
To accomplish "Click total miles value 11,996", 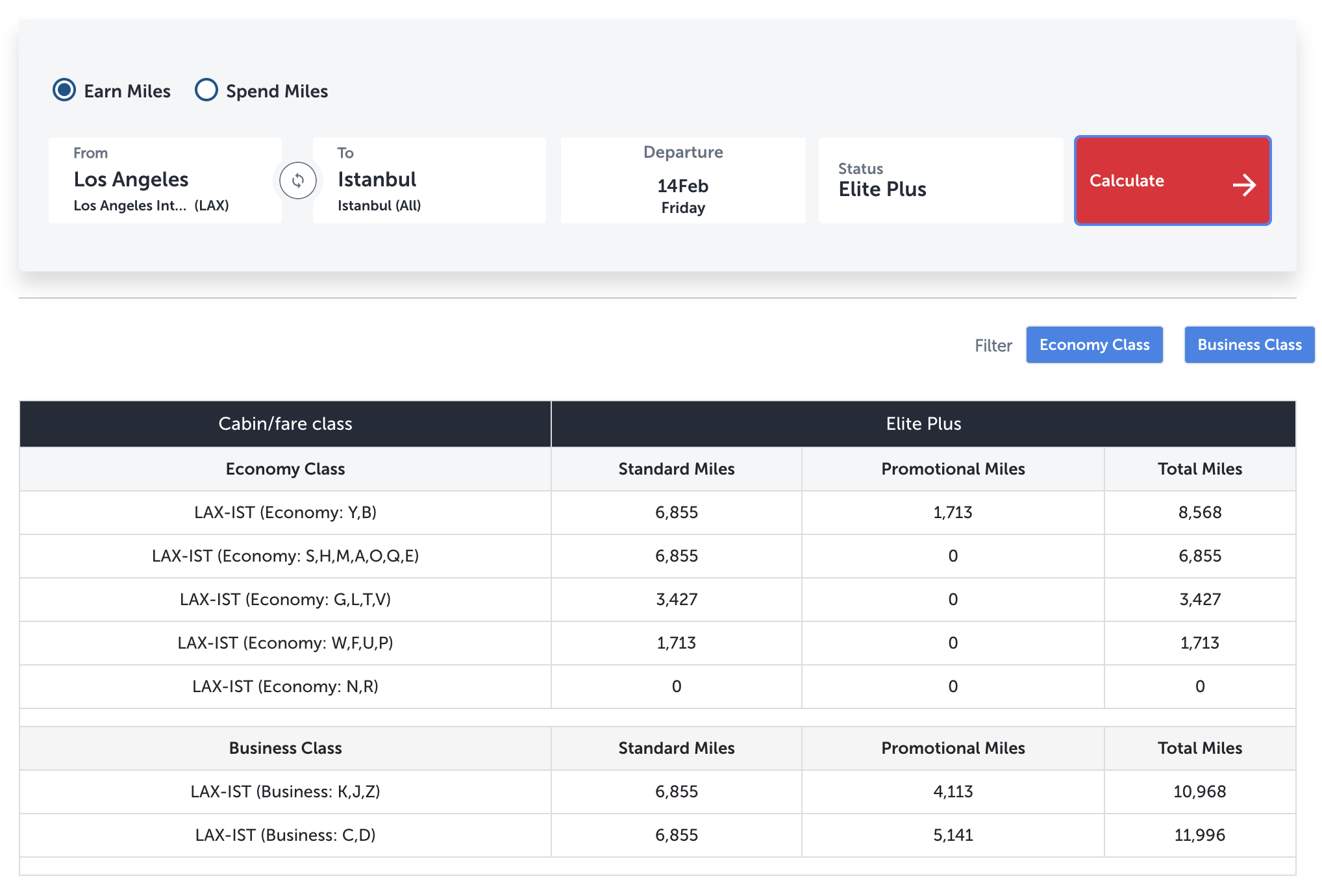I will [x=1199, y=835].
